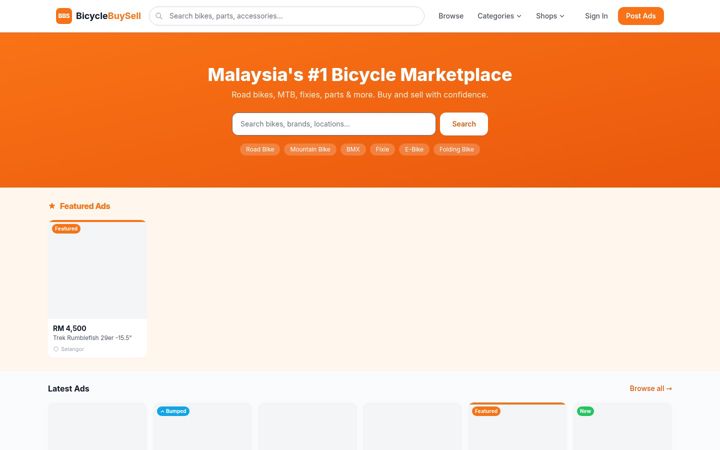Expand the Categories dropdown menu
The image size is (720, 450).
click(499, 16)
